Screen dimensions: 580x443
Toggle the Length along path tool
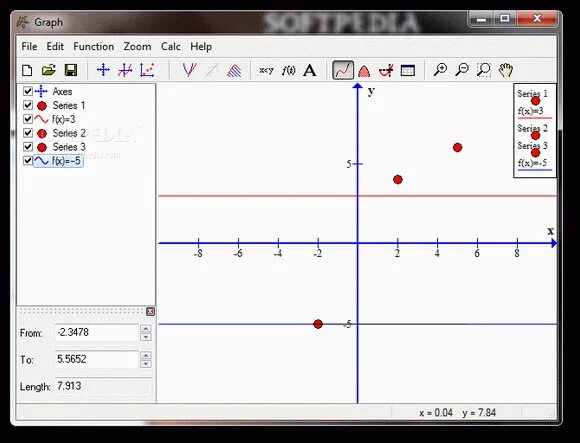coord(343,70)
